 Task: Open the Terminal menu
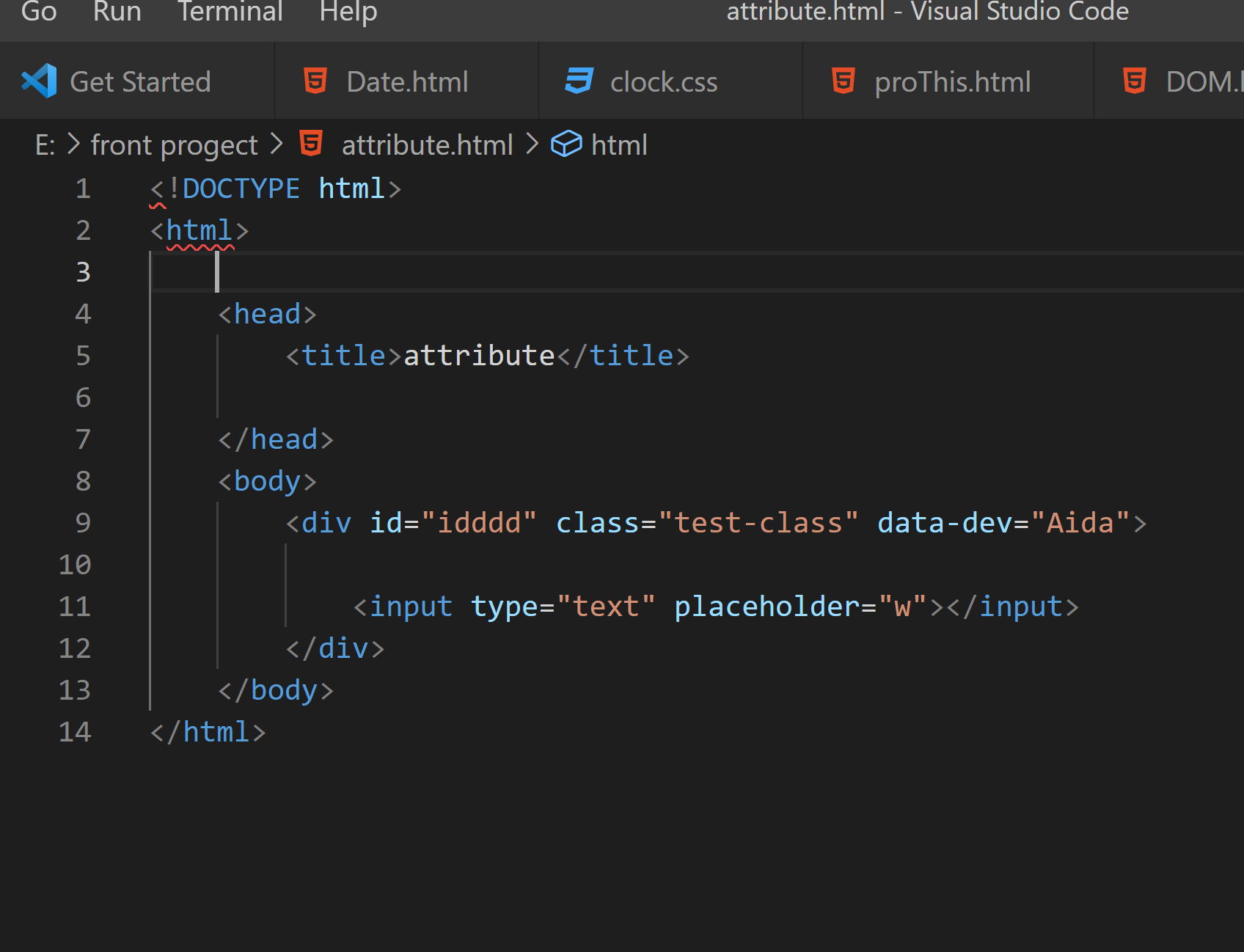(230, 12)
